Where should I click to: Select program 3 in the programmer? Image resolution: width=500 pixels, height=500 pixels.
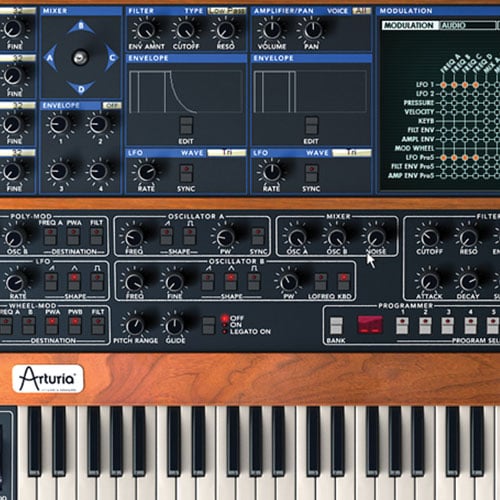448,326
